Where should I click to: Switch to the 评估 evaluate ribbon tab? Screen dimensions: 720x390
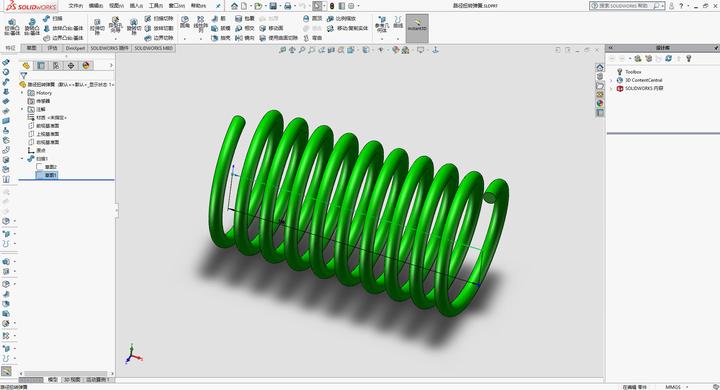52,48
